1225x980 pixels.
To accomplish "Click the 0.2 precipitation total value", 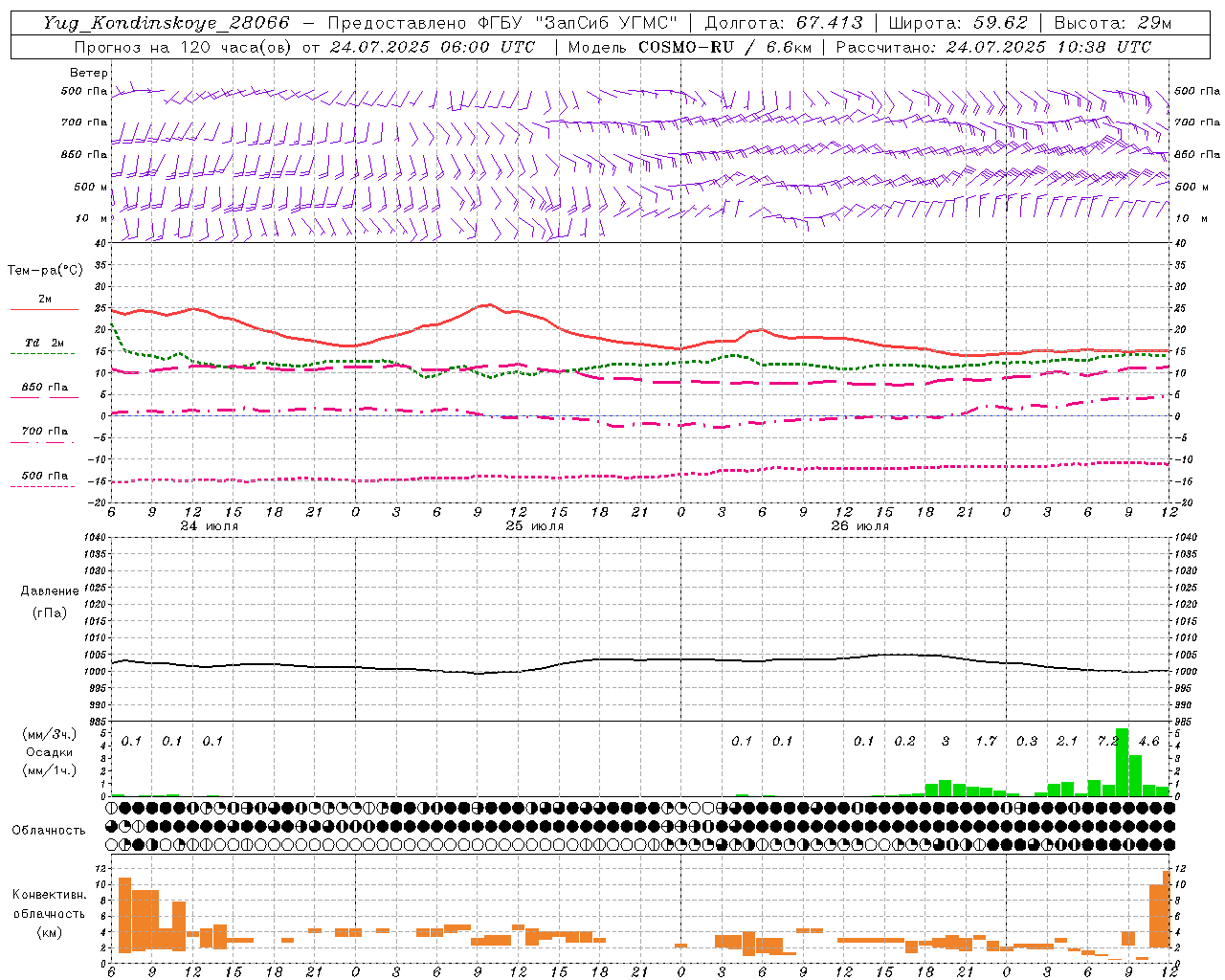I will (904, 741).
